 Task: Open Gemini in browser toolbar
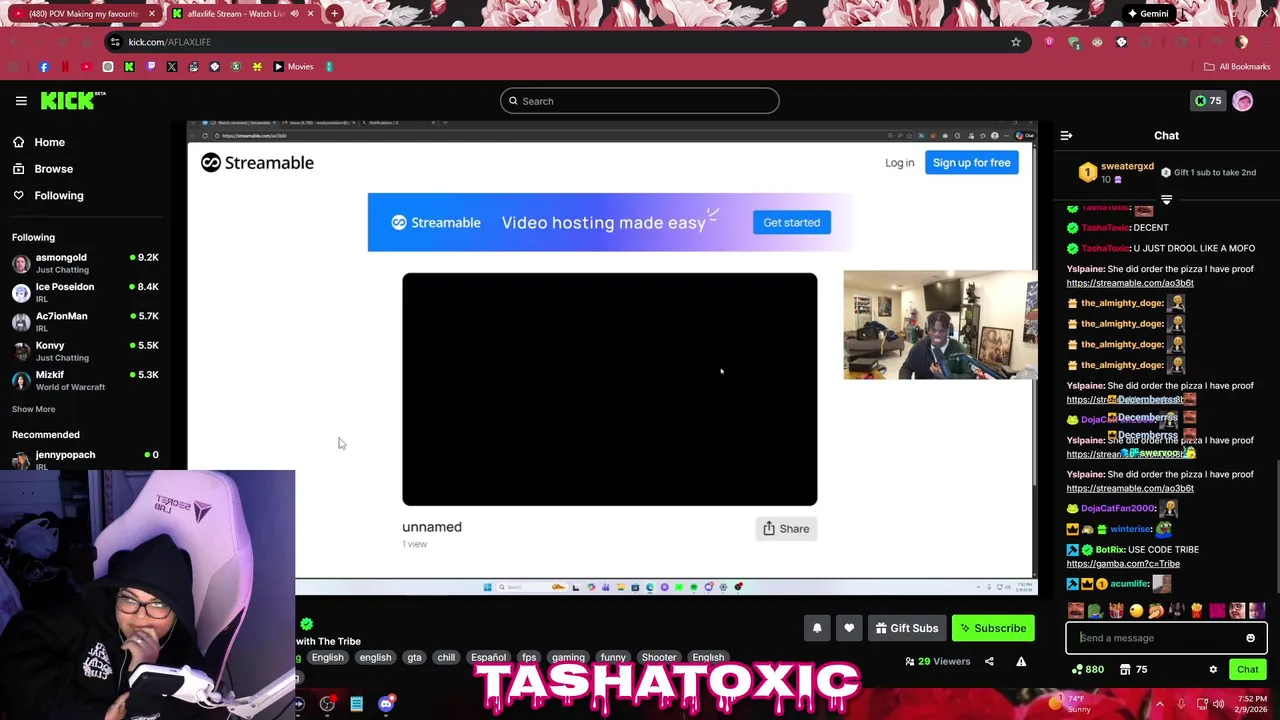coord(1147,14)
